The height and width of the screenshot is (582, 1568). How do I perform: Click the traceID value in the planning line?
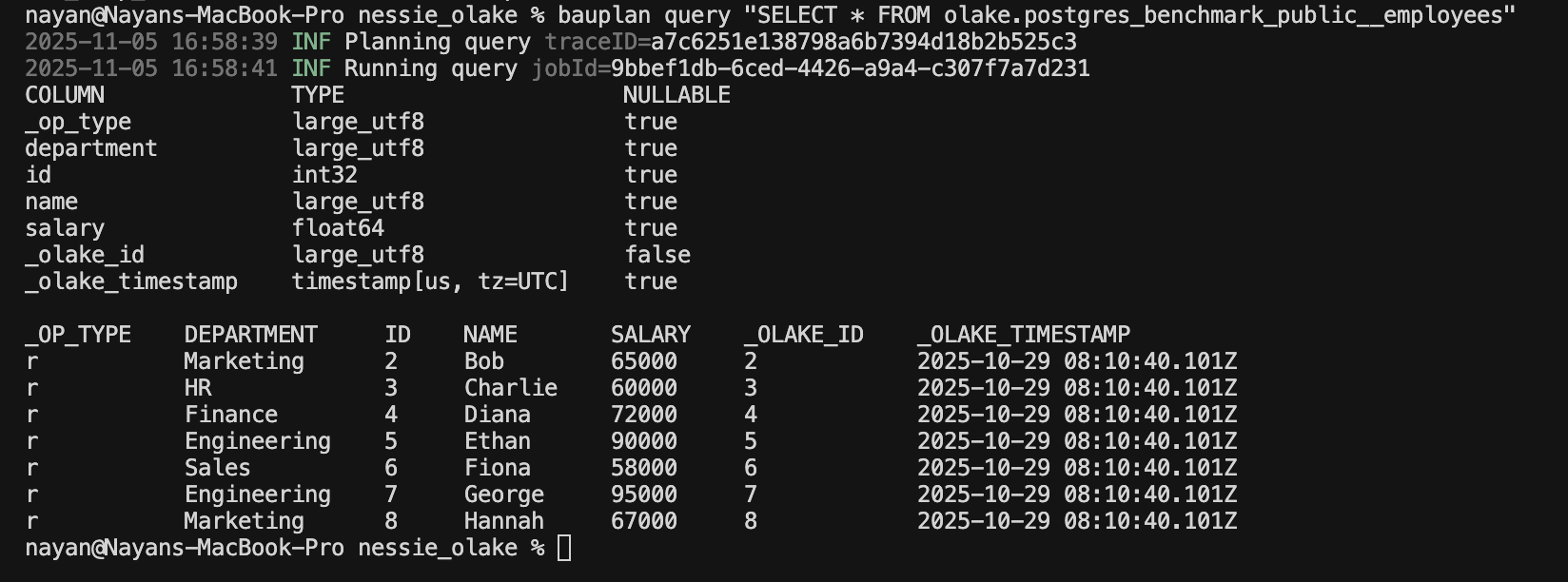(x=864, y=42)
